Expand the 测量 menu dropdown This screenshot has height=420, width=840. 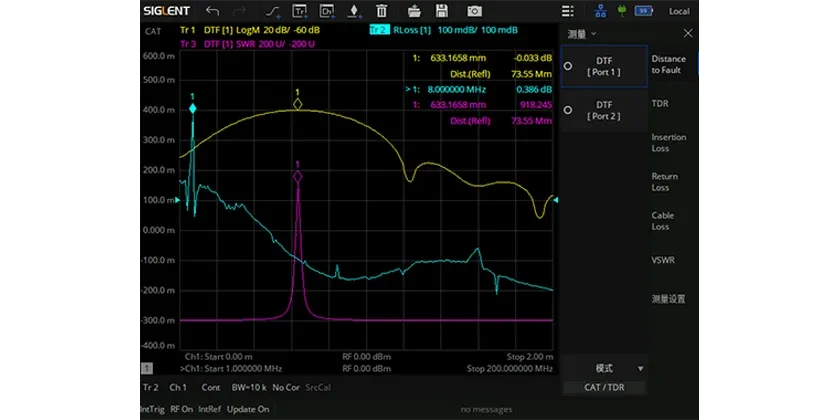582,34
